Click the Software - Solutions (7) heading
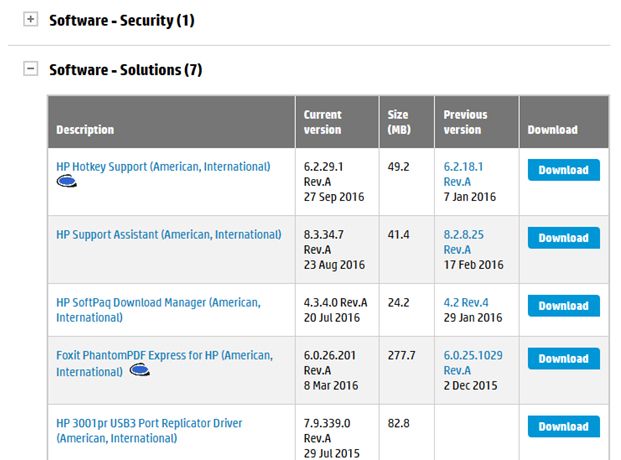Viewport: 621px width, 460px height. [125, 70]
